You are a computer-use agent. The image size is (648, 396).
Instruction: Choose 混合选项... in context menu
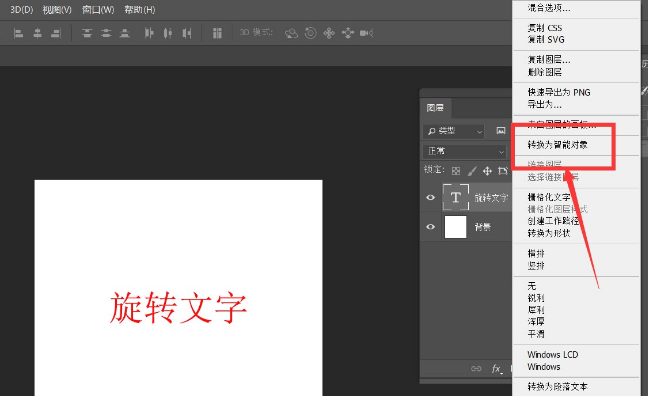coord(549,8)
